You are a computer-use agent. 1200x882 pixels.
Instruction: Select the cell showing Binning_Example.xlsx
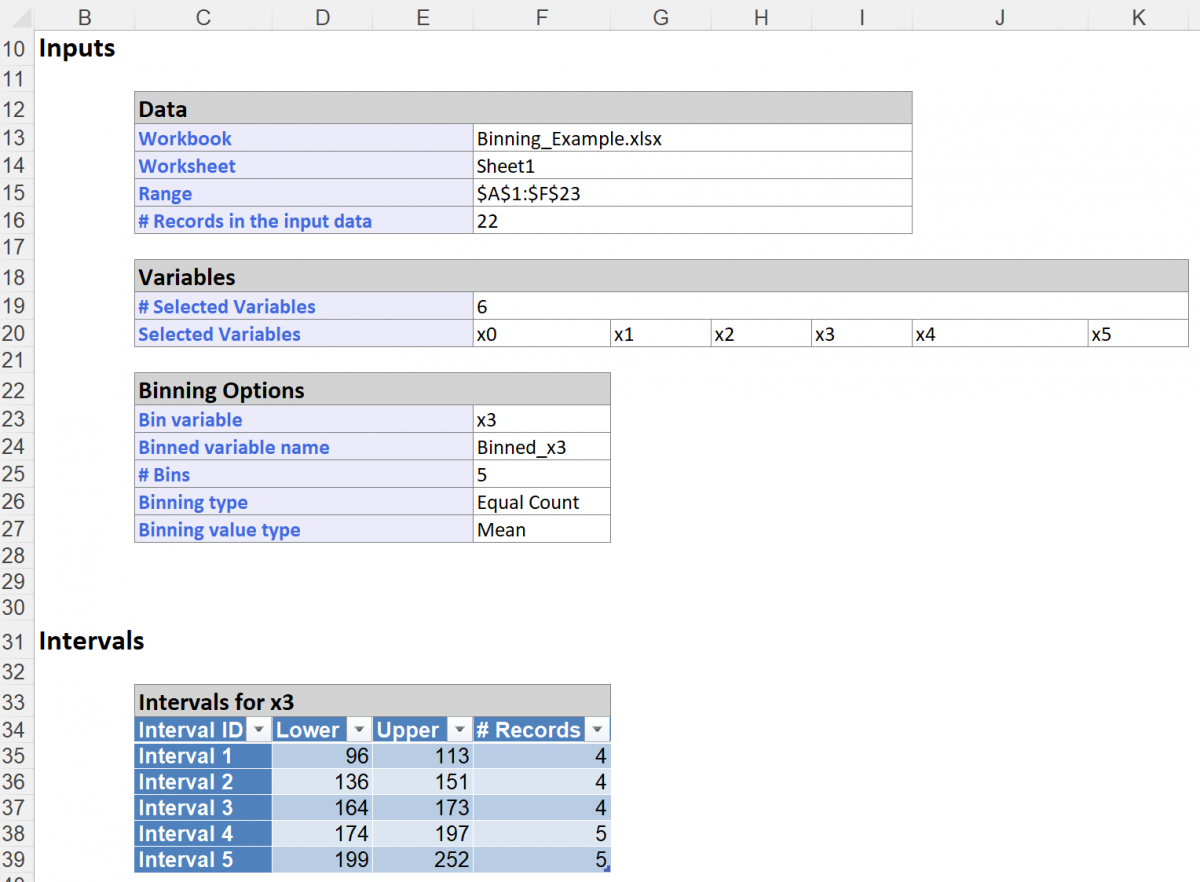coord(570,138)
